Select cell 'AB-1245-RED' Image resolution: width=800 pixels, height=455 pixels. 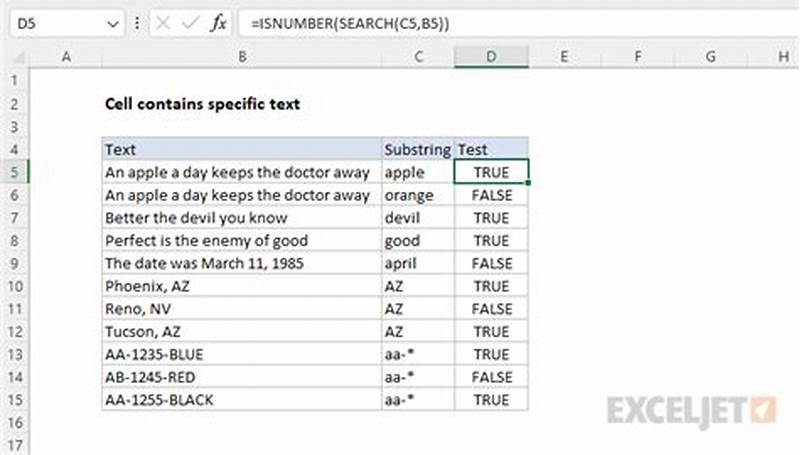coord(242,377)
